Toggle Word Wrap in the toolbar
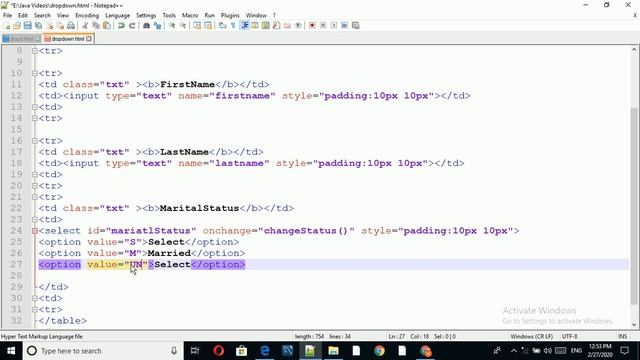Screen dimensions: 640x360 point(222,26)
